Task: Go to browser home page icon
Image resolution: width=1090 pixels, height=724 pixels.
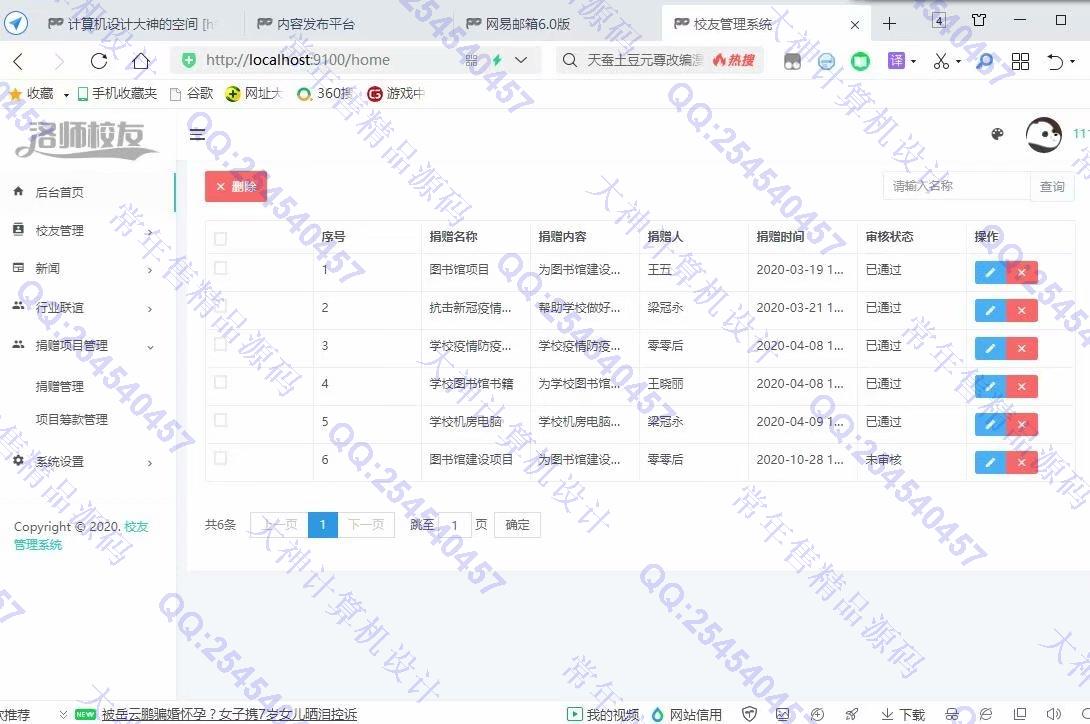Action: 140,61
